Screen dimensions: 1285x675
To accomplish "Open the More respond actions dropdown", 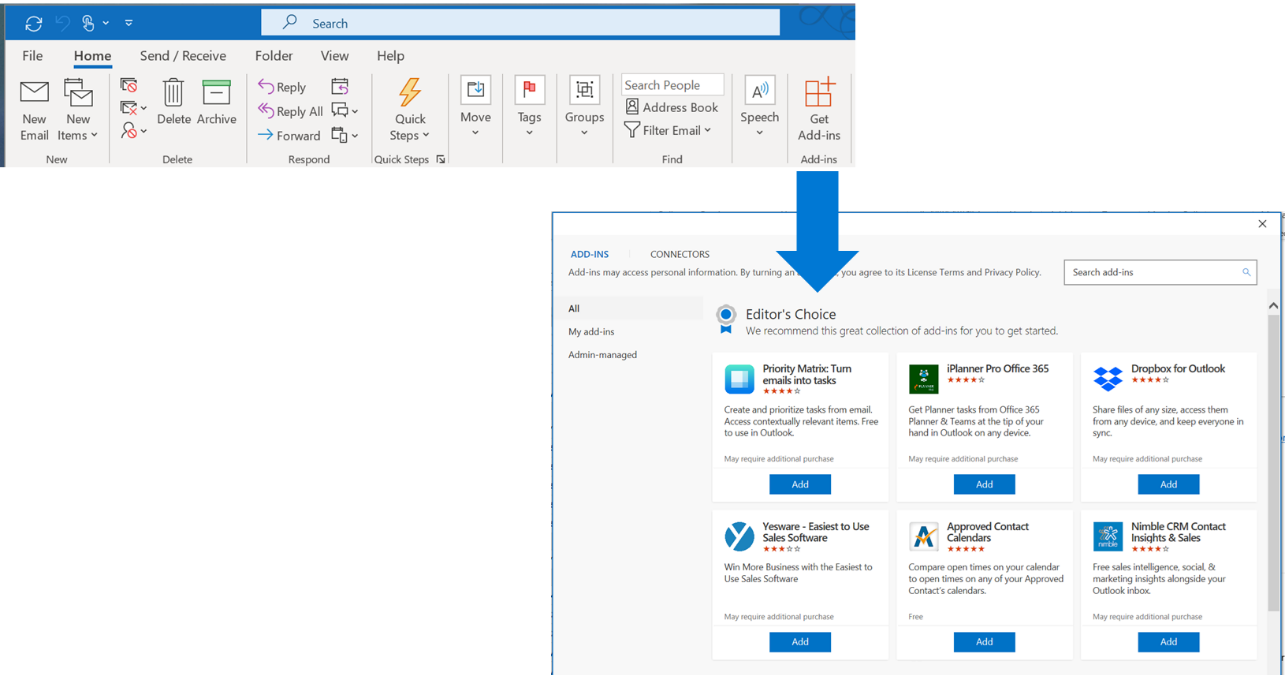I will pos(345,135).
